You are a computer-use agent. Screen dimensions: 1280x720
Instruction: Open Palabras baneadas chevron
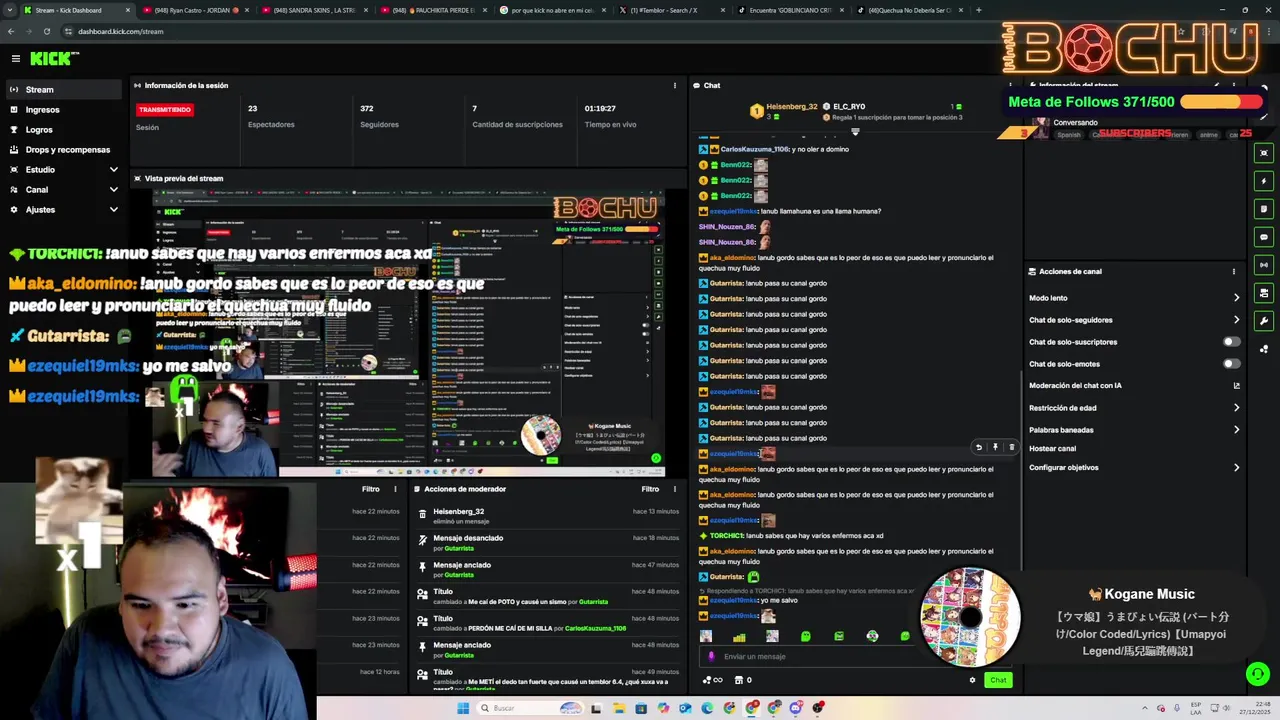(x=1236, y=430)
